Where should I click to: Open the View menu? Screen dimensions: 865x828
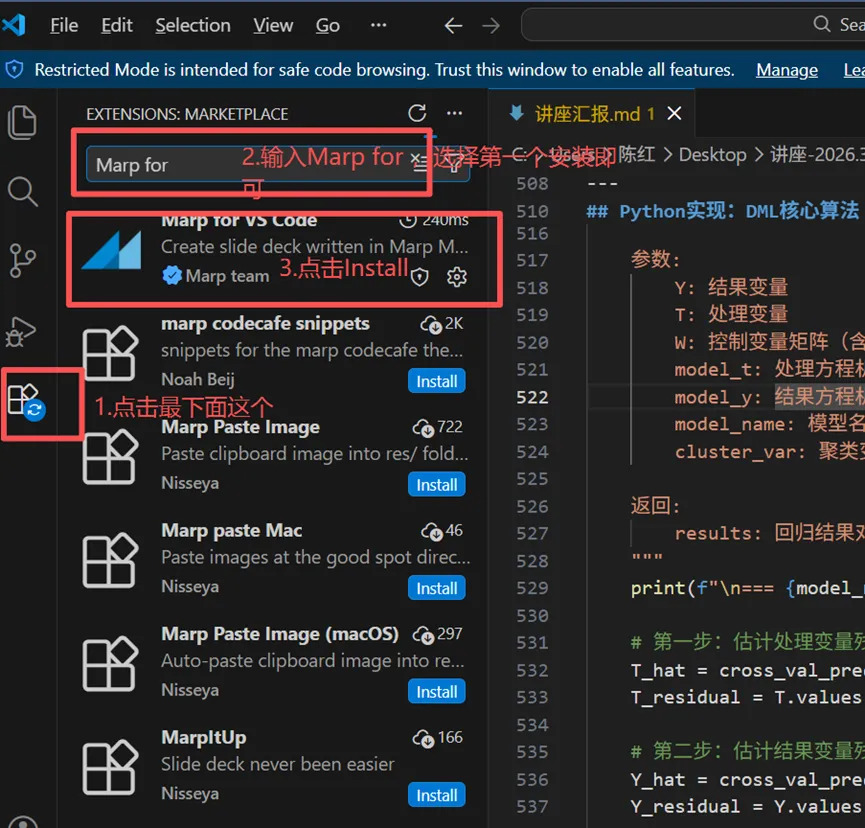pyautogui.click(x=273, y=25)
